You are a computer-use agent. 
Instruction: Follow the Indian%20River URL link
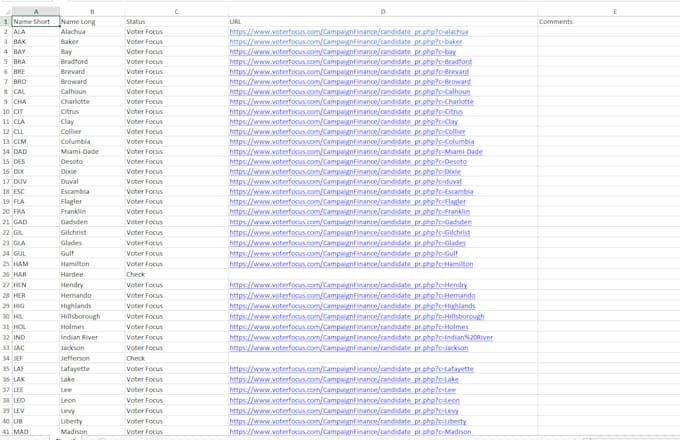[x=361, y=337]
